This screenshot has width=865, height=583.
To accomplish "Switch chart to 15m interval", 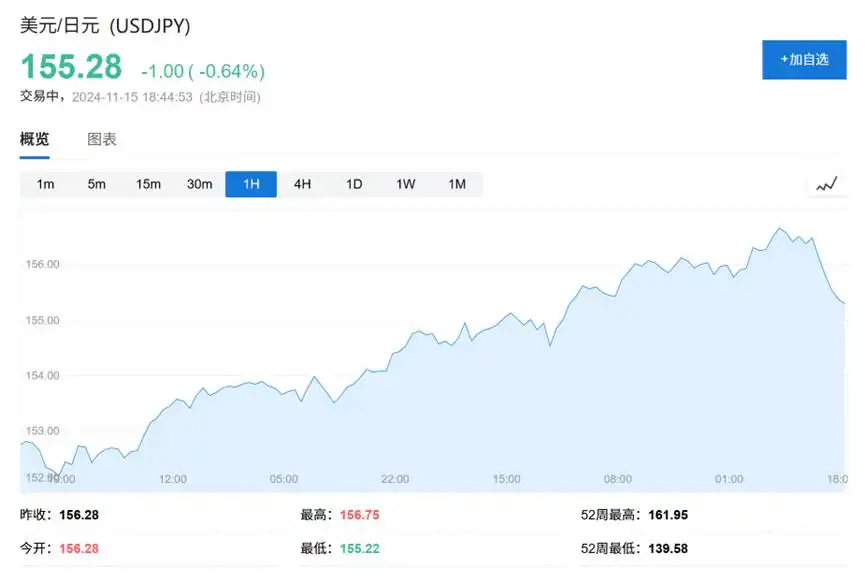I will pyautogui.click(x=148, y=184).
